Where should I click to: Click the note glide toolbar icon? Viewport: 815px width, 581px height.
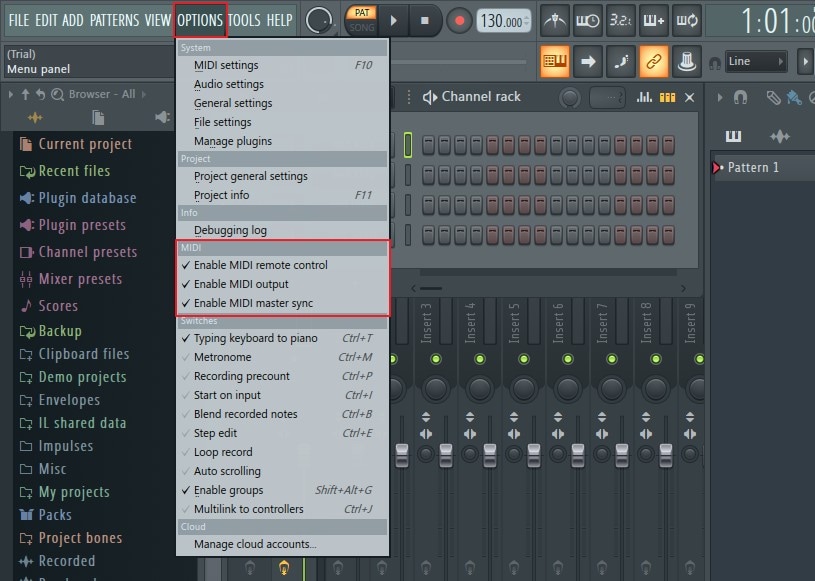(x=621, y=61)
